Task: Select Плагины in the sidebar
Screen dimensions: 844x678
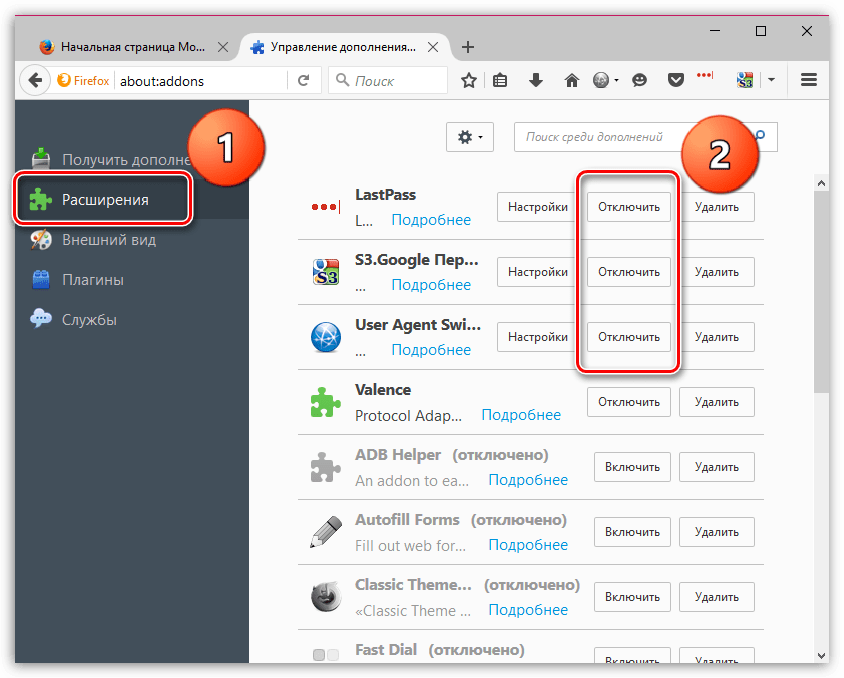Action: pyautogui.click(x=93, y=280)
